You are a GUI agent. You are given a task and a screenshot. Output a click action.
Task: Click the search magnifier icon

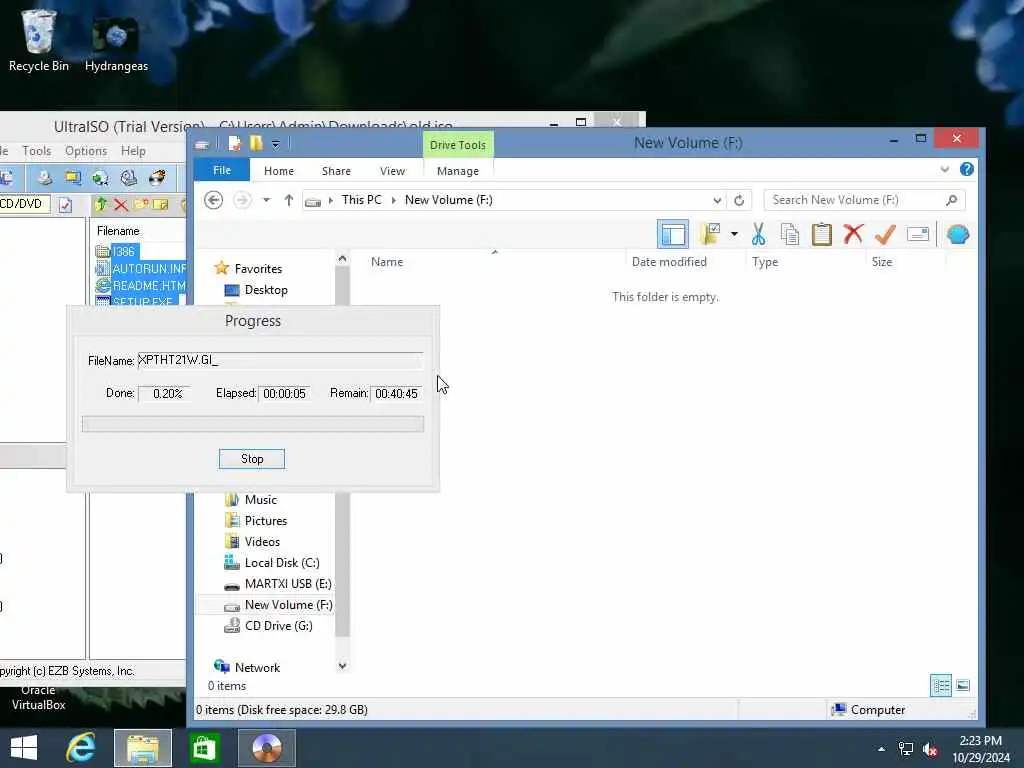point(952,200)
